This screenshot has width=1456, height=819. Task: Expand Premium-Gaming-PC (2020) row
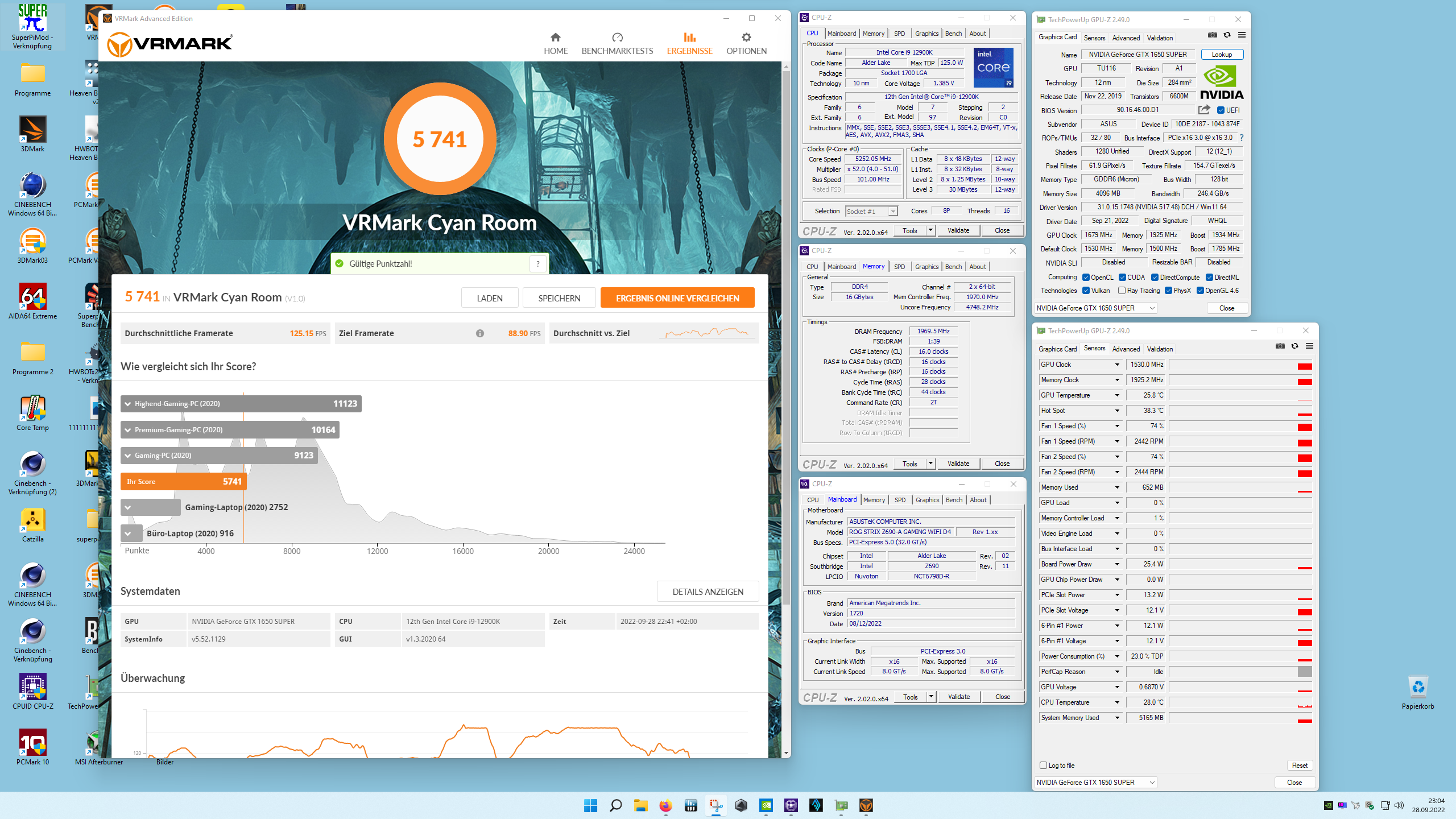[230, 430]
